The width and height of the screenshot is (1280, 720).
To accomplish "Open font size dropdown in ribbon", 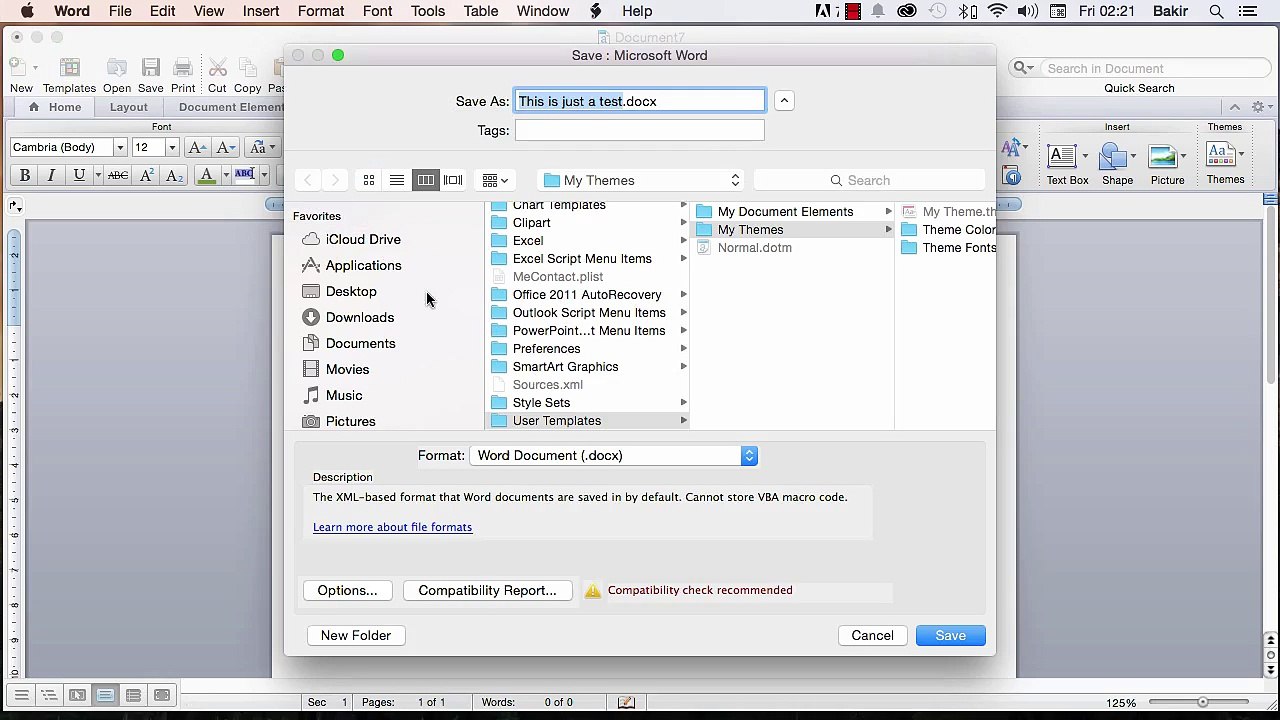I will pos(172,147).
